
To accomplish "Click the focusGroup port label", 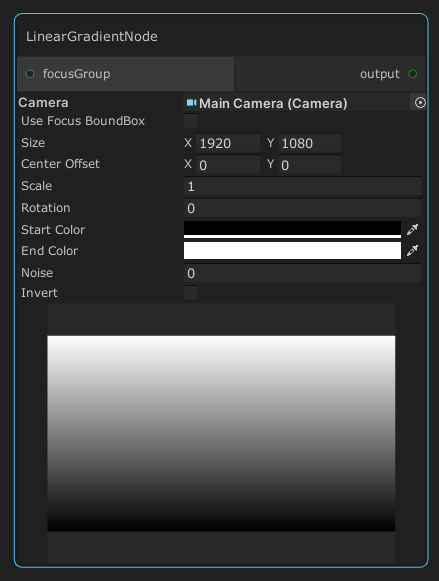I will [x=76, y=74].
